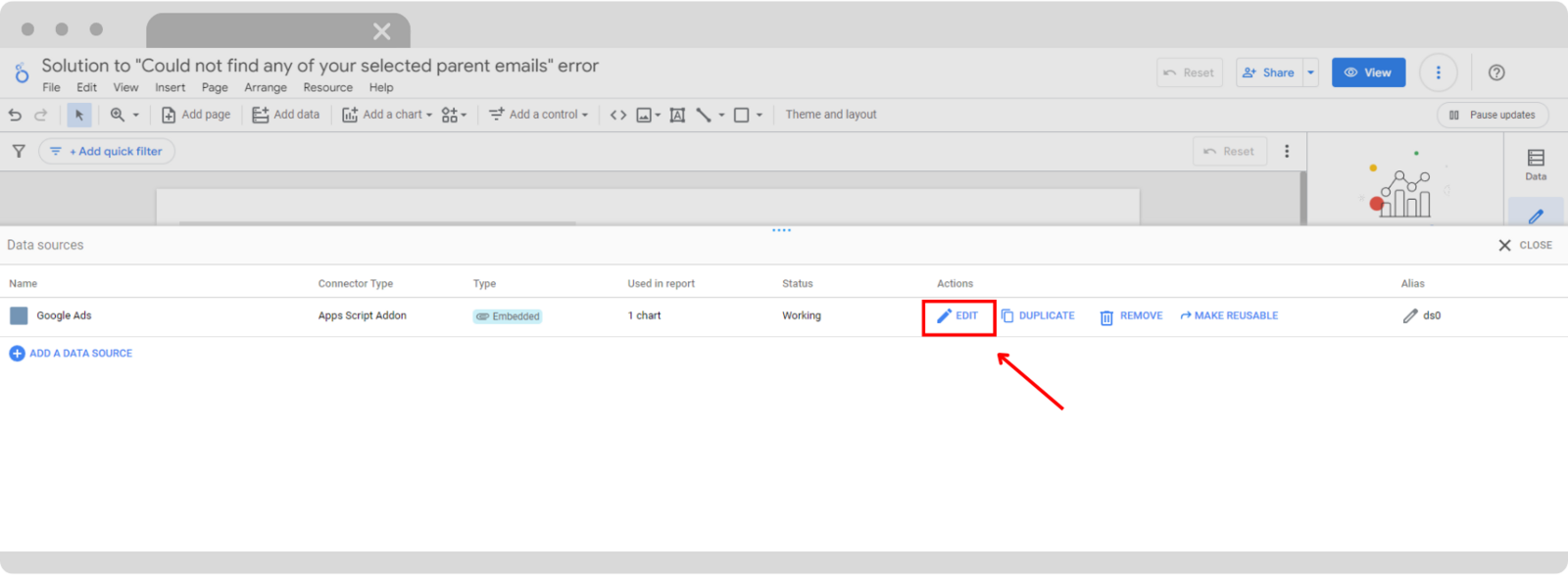Open filter bar three-dot options
Screen dimensions: 1568x575
(1287, 151)
